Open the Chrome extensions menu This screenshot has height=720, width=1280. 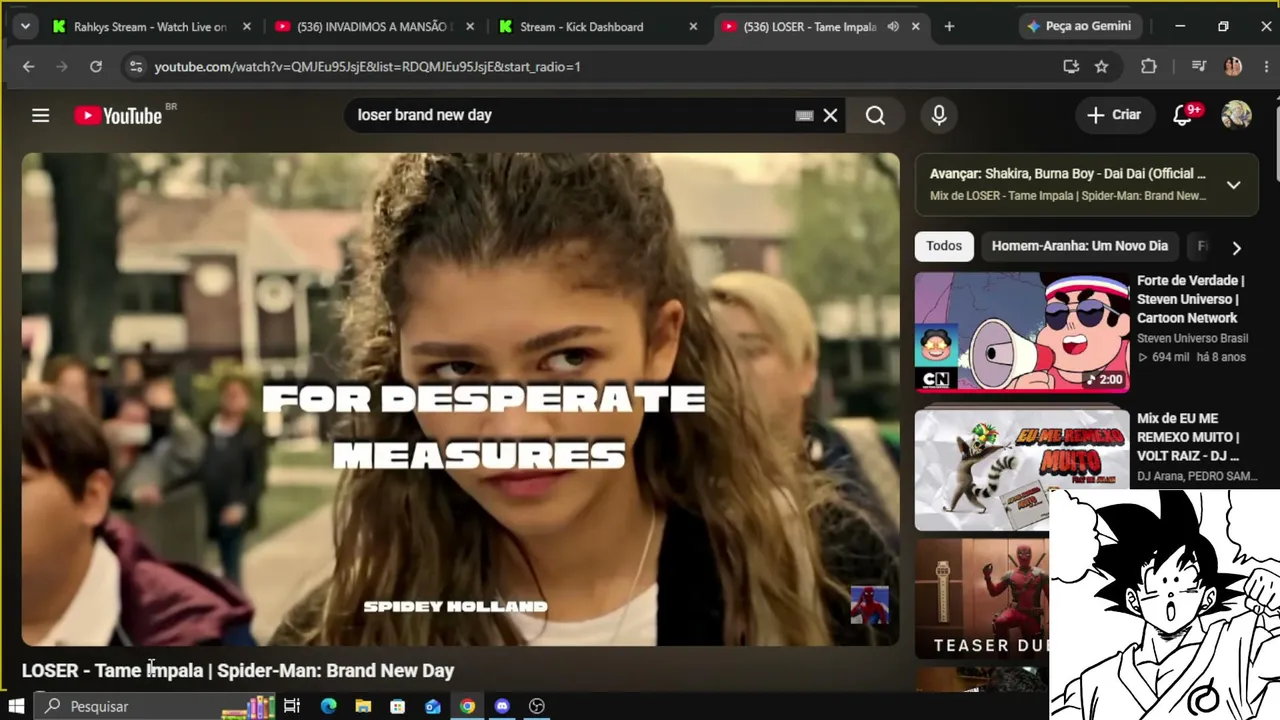tap(1148, 66)
